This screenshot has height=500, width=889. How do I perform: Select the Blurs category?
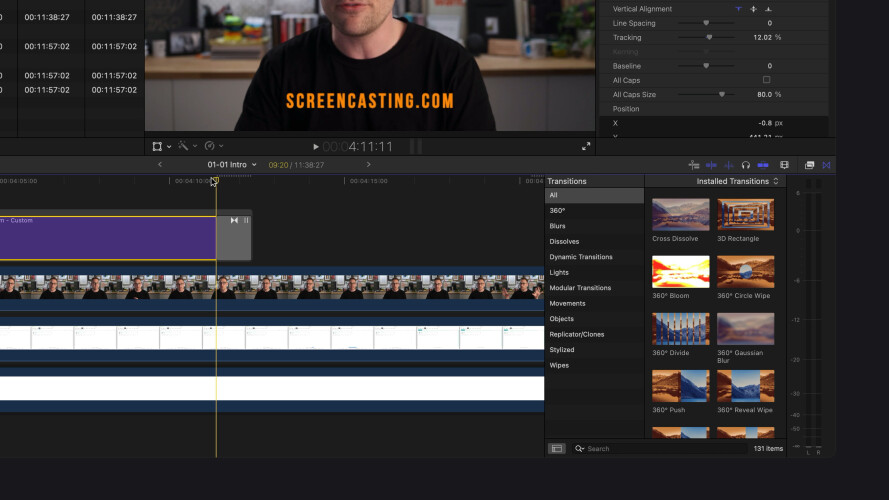tap(594, 226)
